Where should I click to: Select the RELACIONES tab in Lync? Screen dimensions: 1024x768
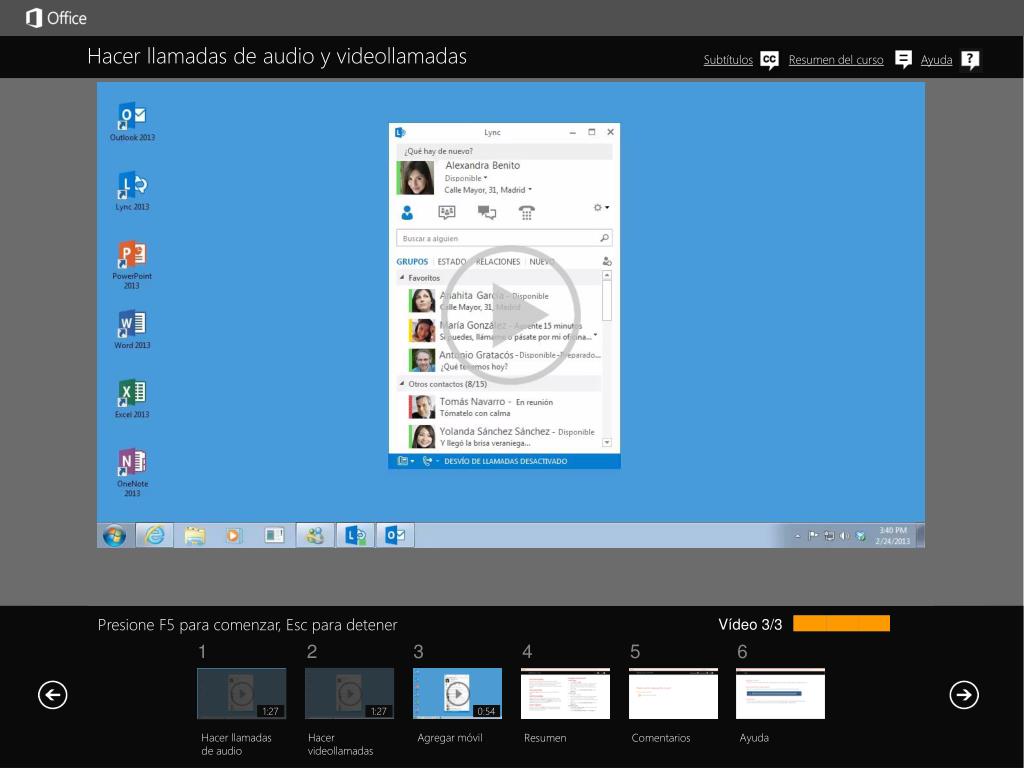coord(498,261)
